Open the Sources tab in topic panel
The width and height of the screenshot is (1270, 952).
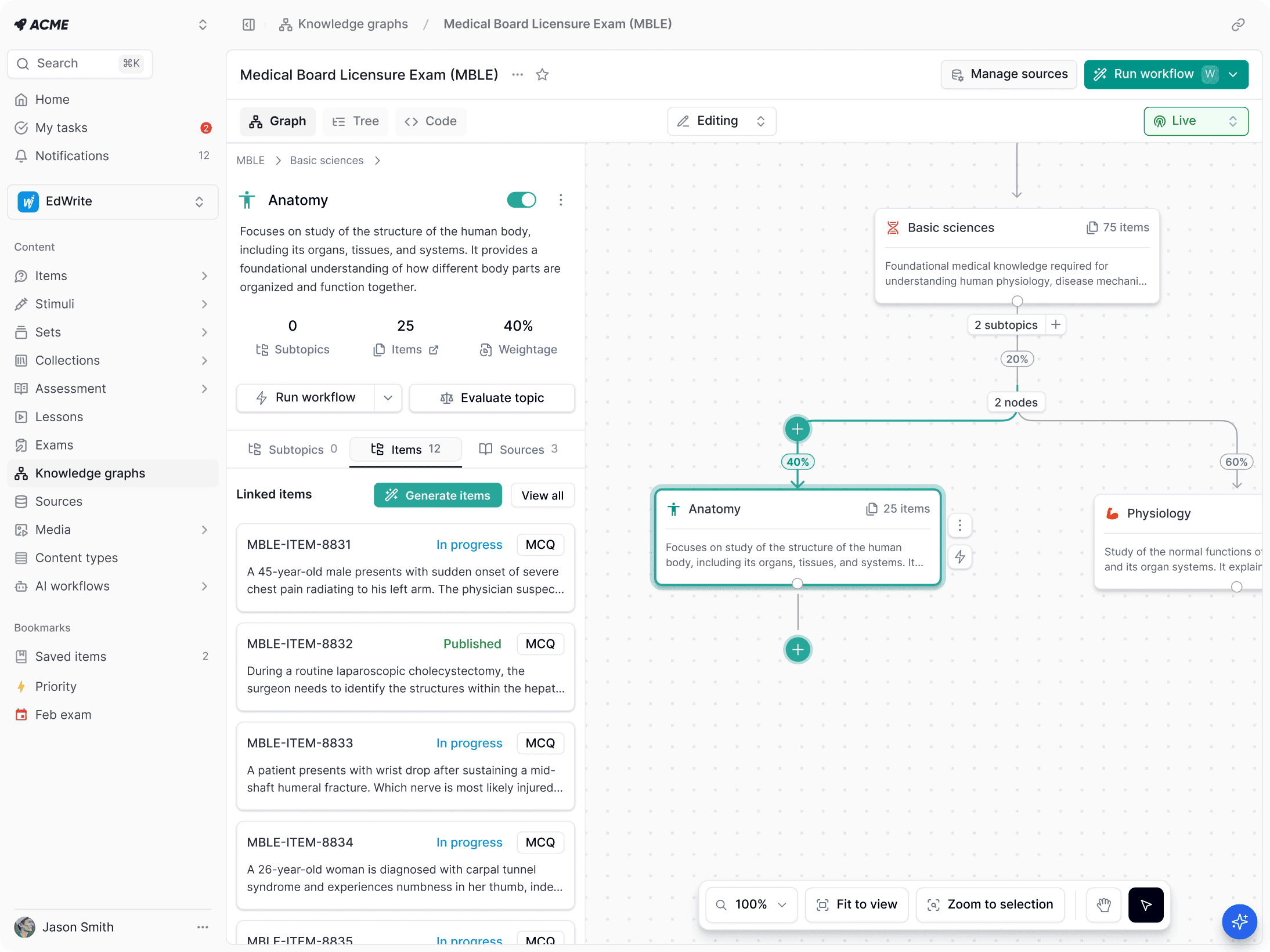pos(518,449)
